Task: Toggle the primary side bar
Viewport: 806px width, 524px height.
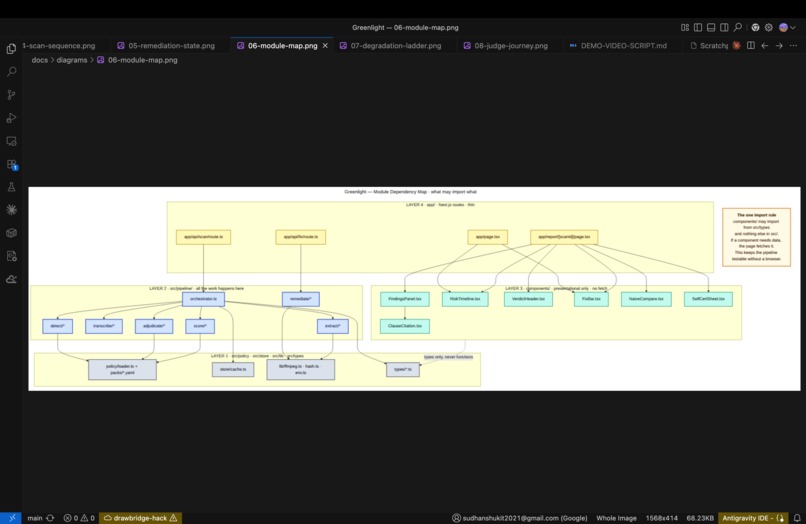Action: click(698, 28)
